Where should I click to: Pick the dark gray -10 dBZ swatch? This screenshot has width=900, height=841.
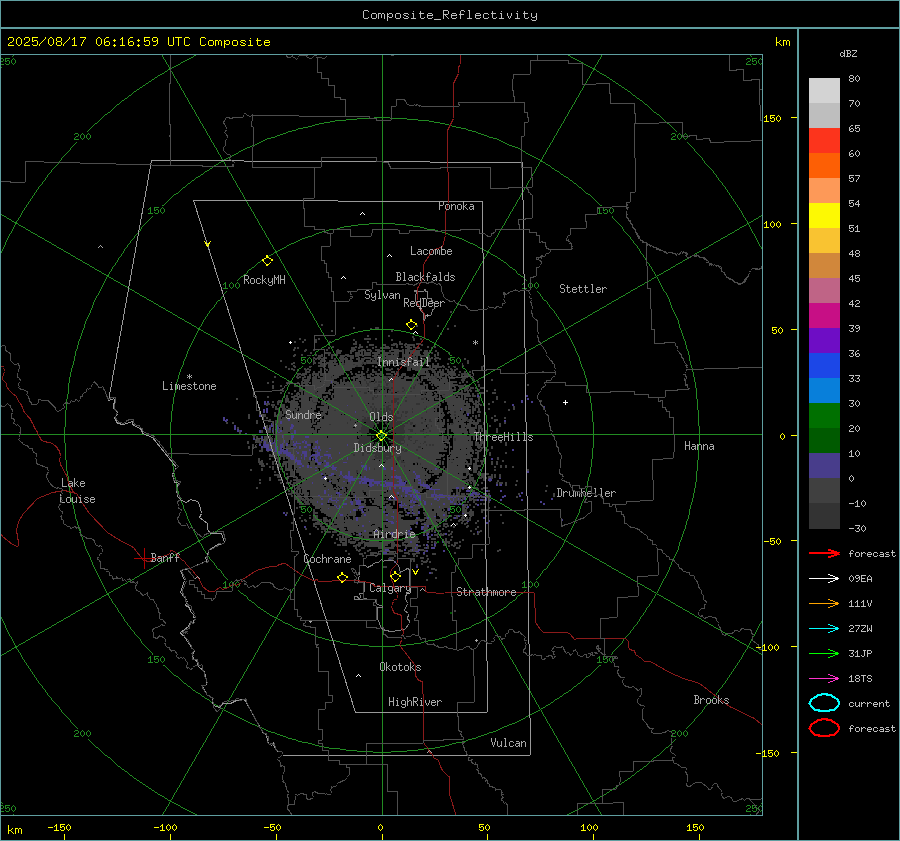(824, 516)
